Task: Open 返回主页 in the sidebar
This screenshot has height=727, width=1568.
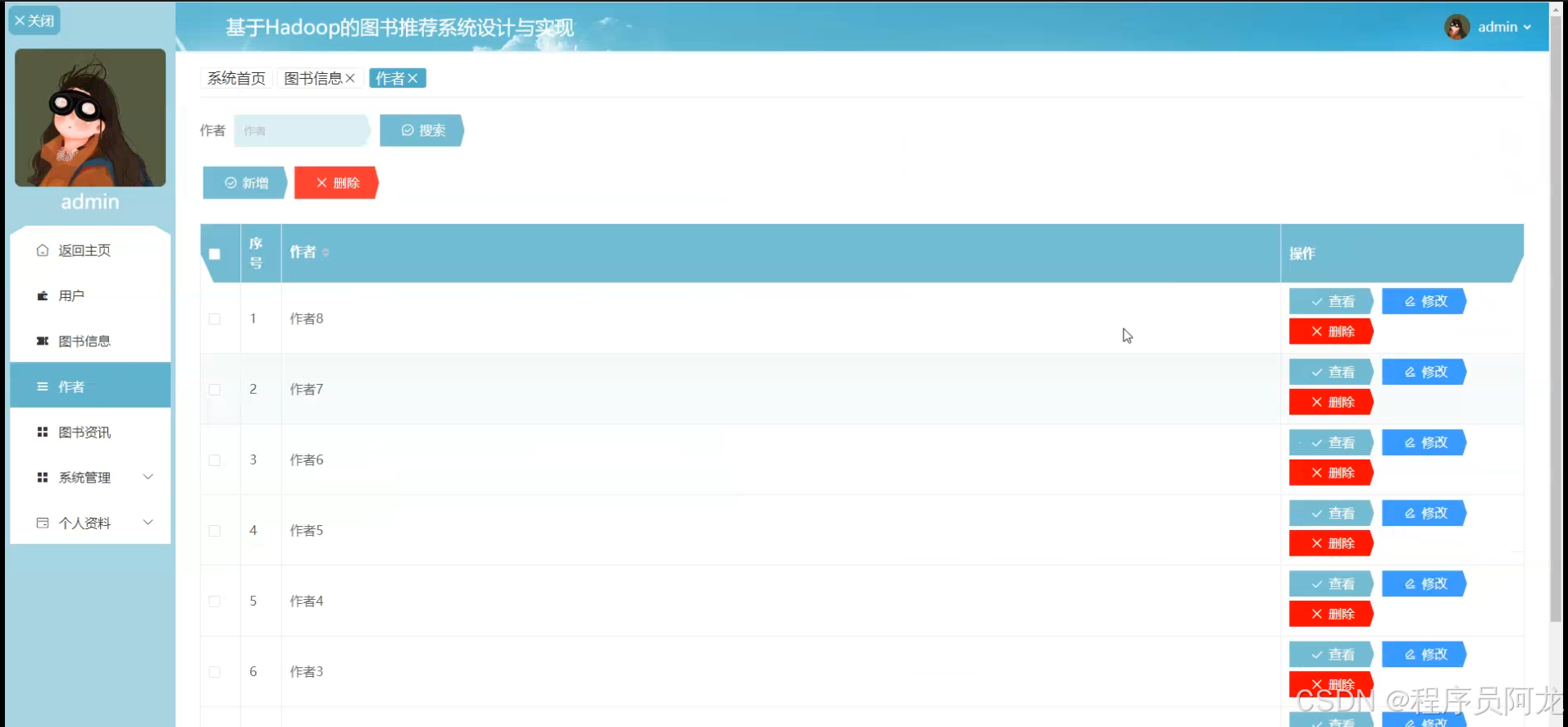Action: [90, 250]
